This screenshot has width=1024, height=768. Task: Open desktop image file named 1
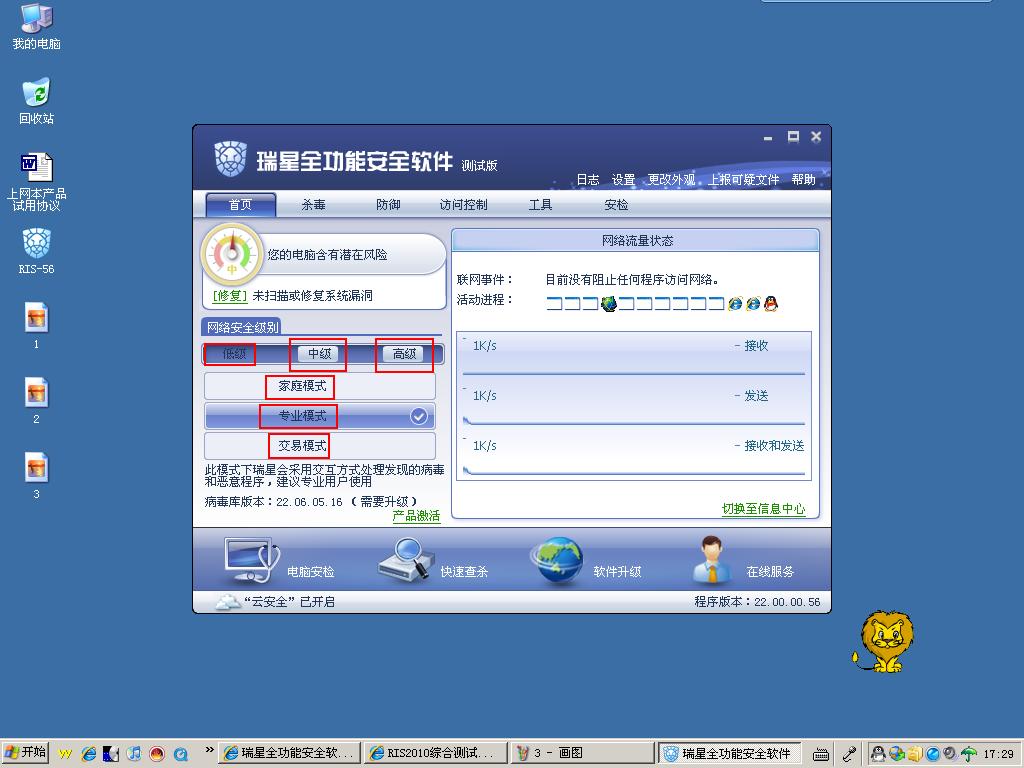[x=37, y=326]
